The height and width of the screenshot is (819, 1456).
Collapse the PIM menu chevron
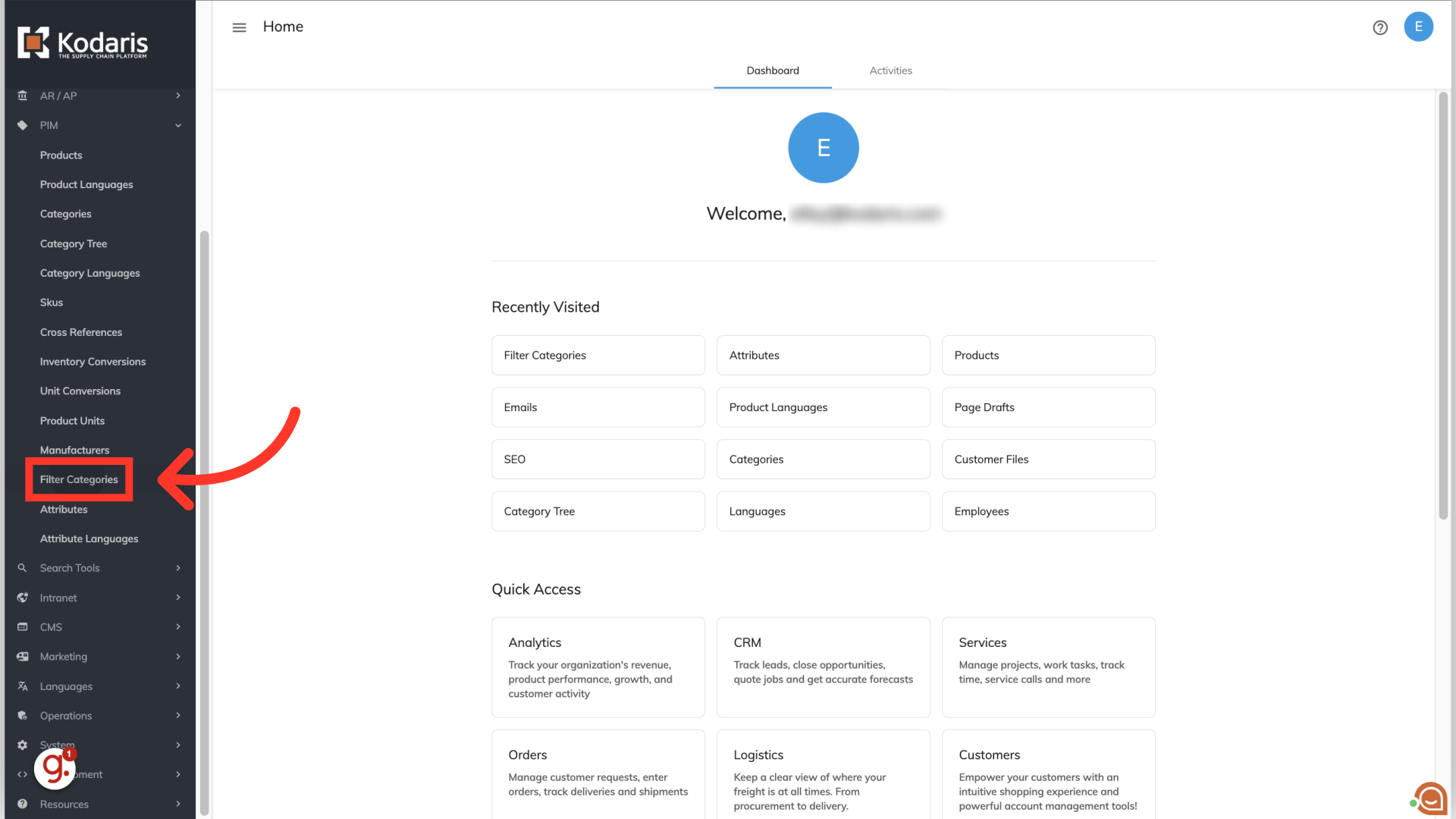(178, 125)
